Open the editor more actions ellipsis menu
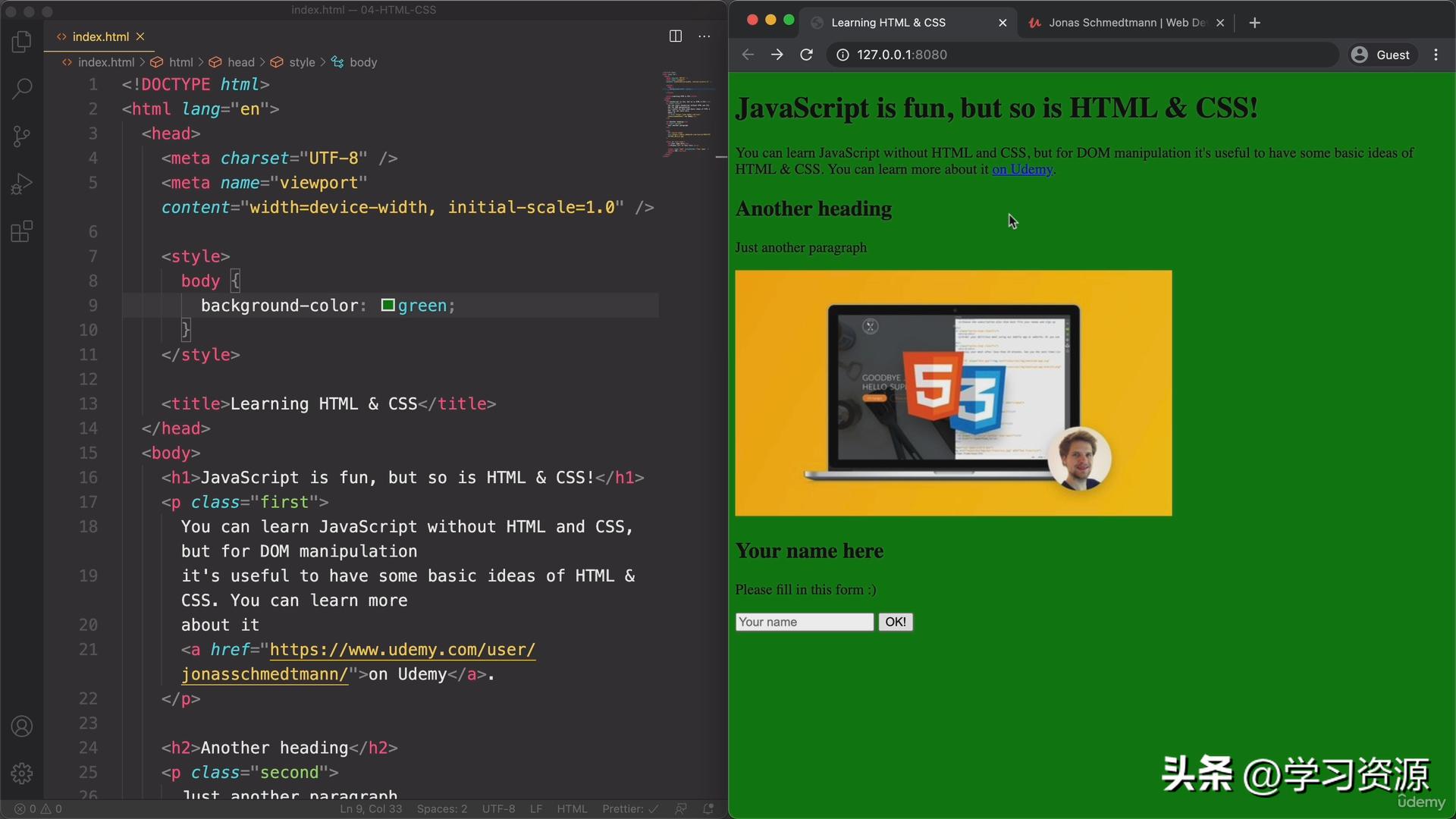 click(704, 36)
